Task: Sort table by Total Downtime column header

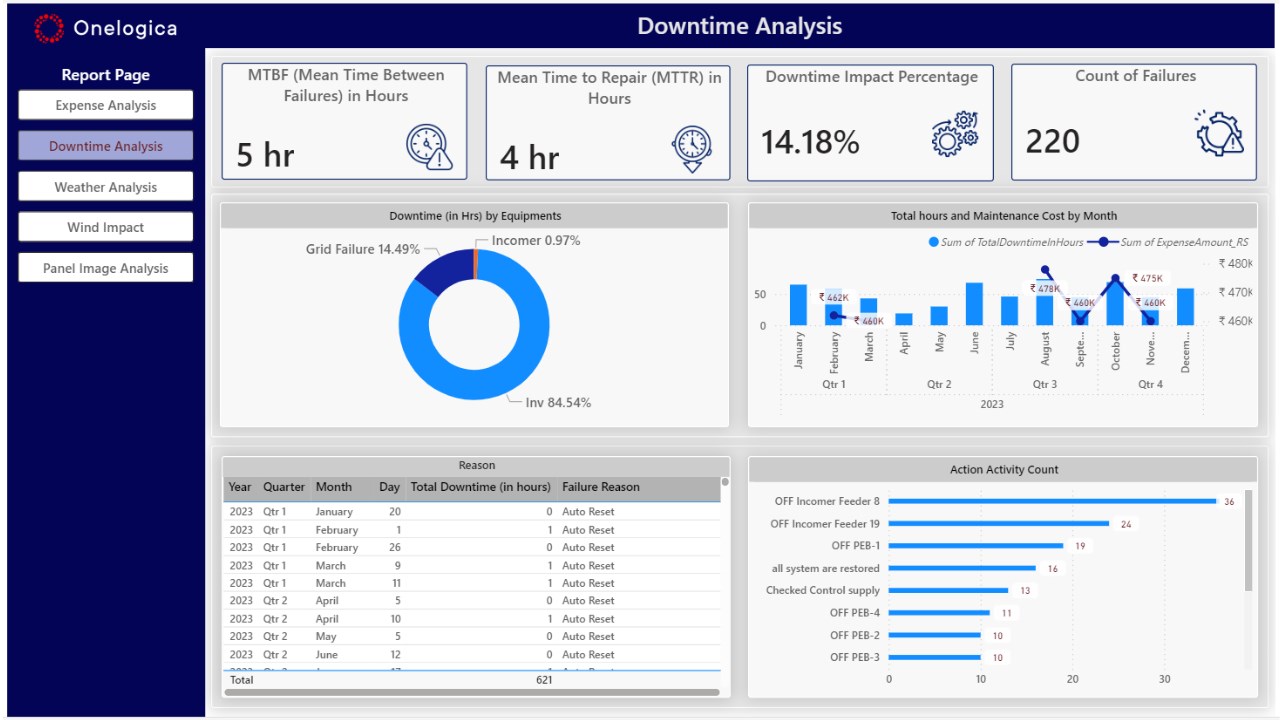Action: coord(480,487)
